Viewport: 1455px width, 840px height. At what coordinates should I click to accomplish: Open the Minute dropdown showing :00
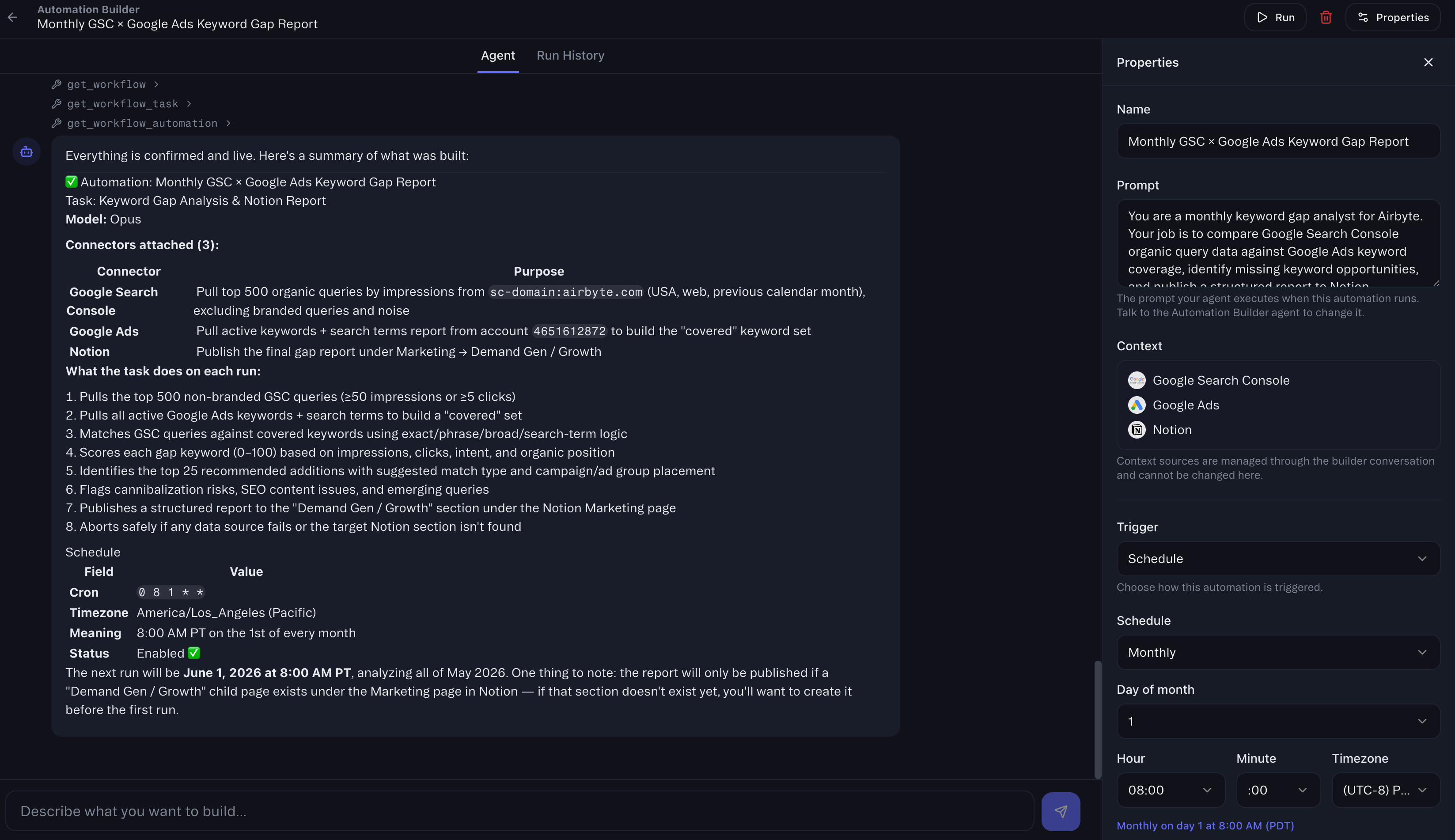tap(1278, 790)
